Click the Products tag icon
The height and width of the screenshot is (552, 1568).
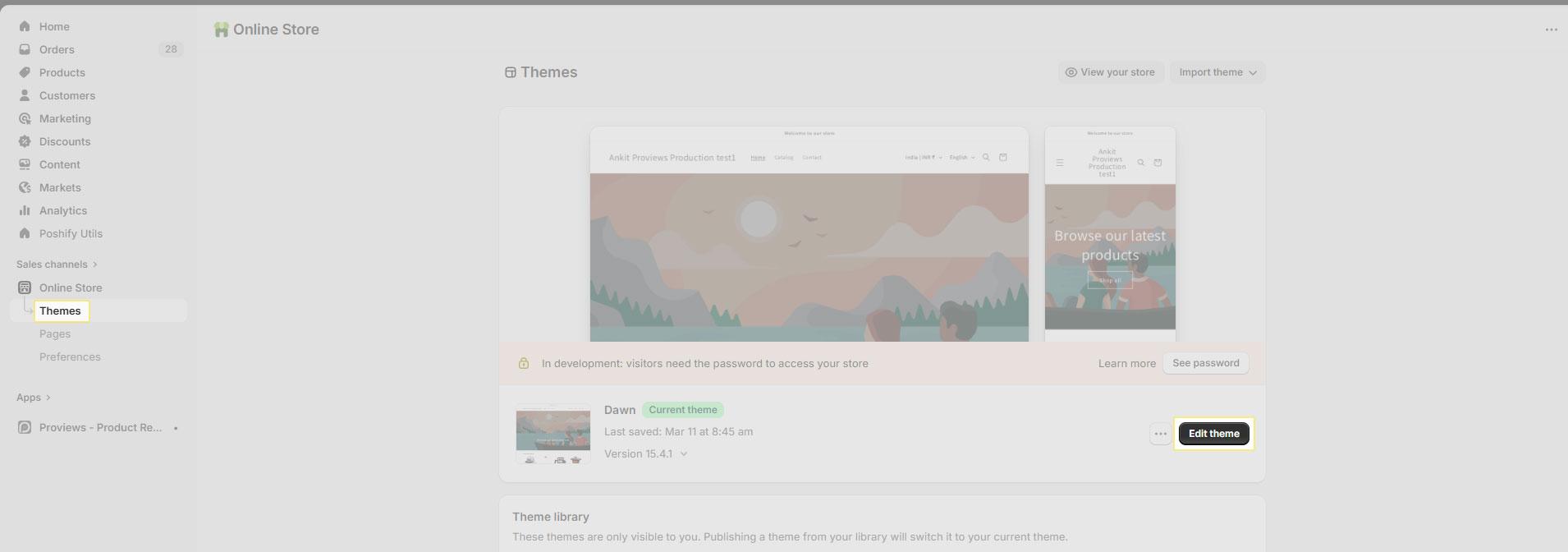coord(25,72)
